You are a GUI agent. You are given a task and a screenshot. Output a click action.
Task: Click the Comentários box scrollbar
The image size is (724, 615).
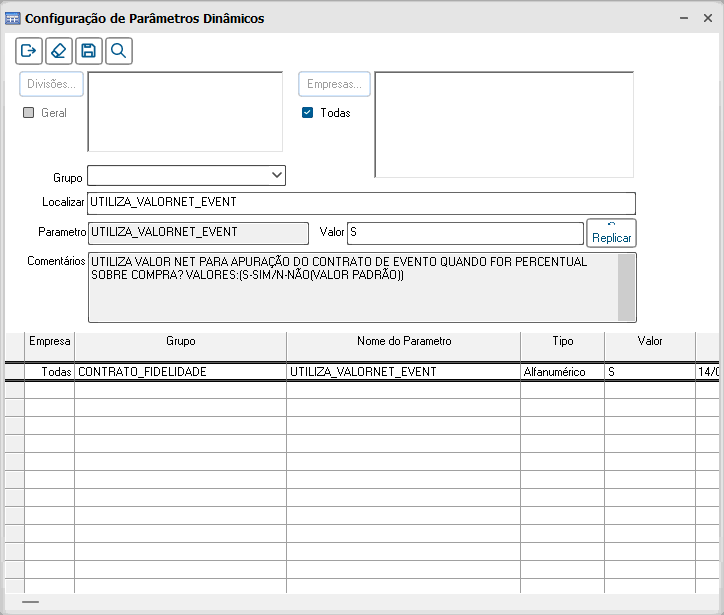pos(626,287)
